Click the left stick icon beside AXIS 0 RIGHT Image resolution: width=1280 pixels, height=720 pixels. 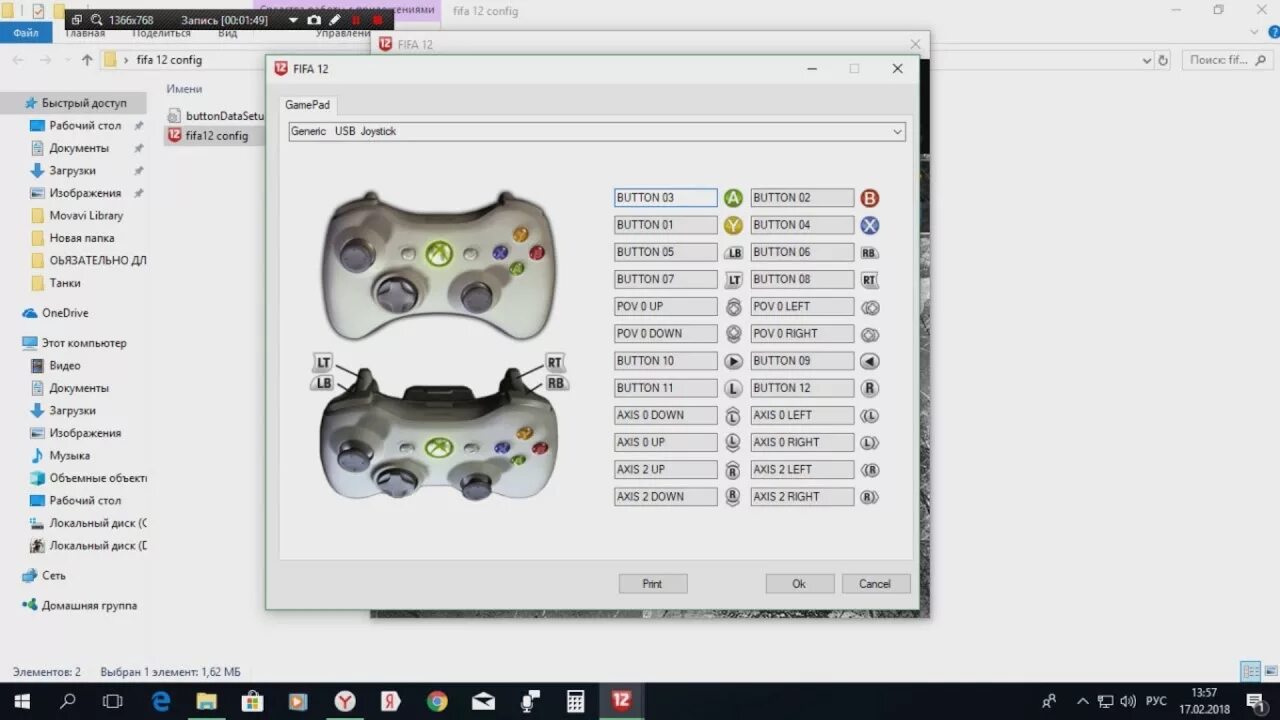coord(870,442)
